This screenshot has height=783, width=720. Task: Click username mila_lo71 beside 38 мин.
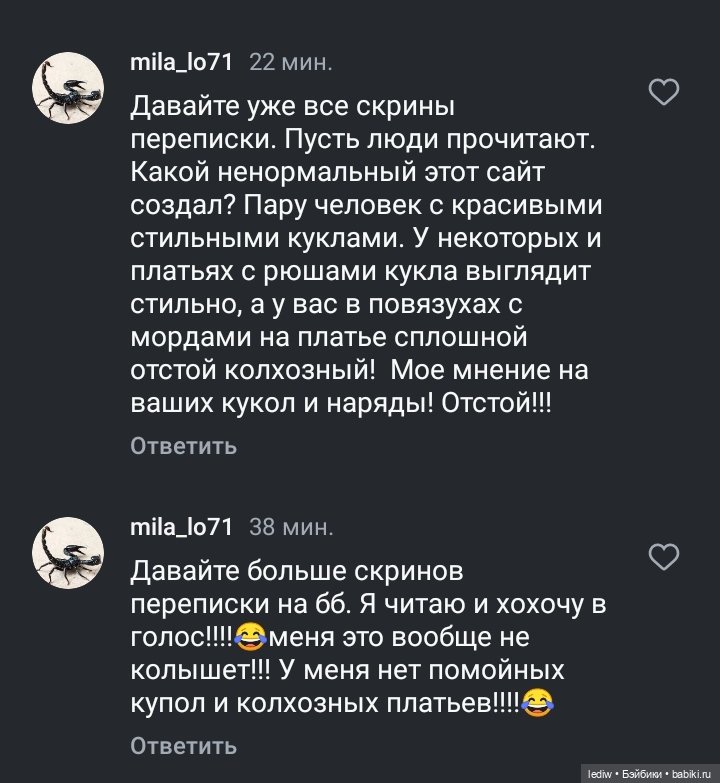(x=181, y=527)
